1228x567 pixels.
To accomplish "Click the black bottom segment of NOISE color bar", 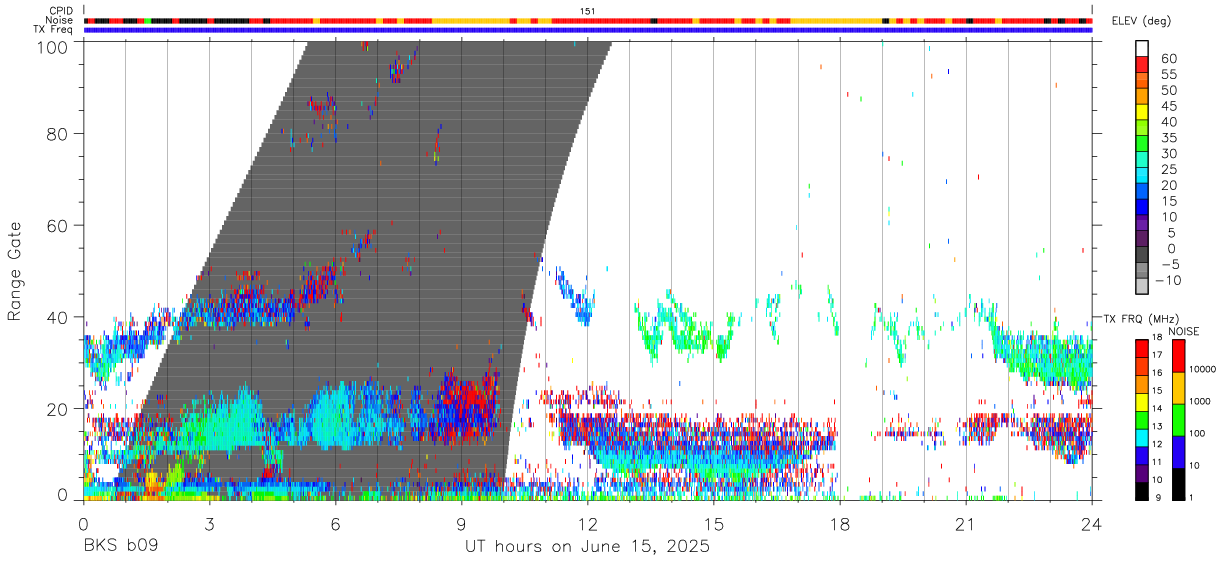I will tap(1177, 483).
